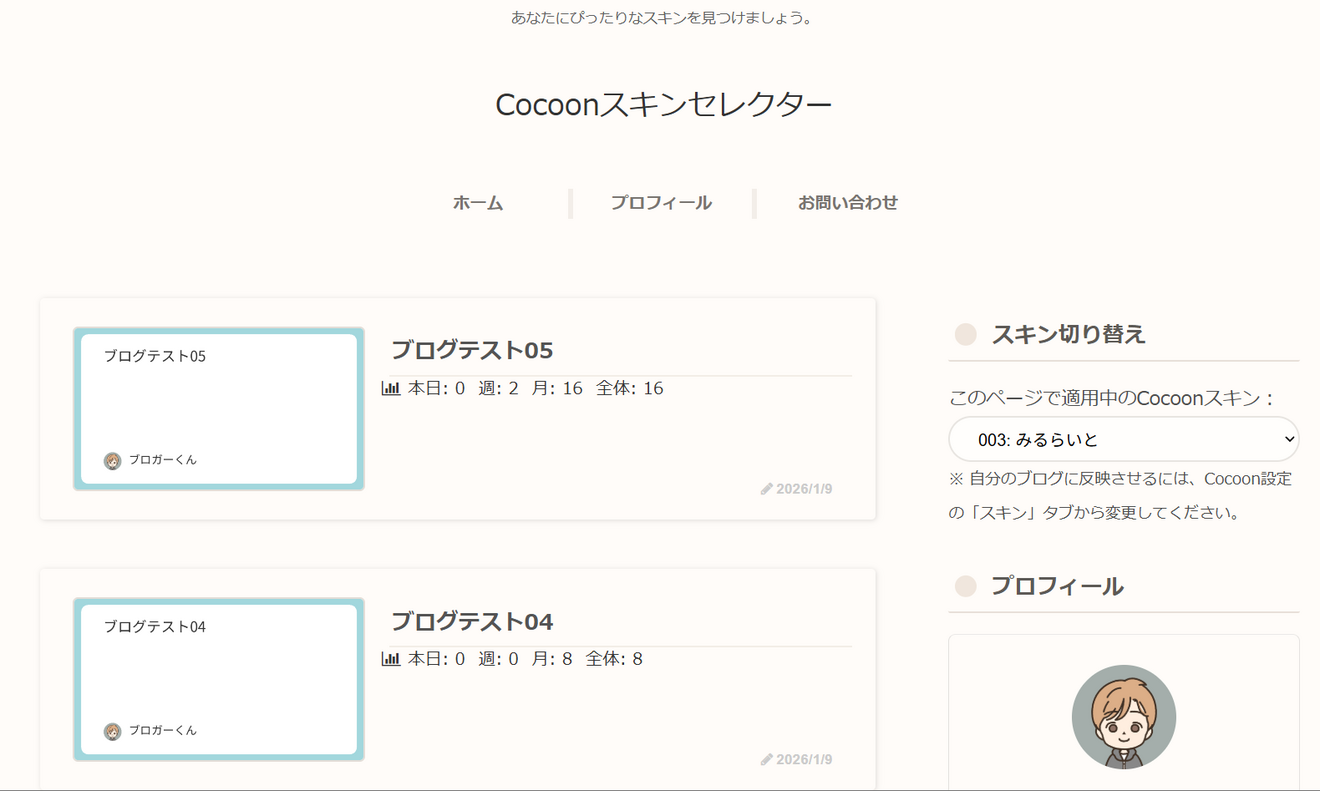Click the circle bullet beside プロフィール sidebar heading
The image size is (1320, 791).
[x=965, y=586]
